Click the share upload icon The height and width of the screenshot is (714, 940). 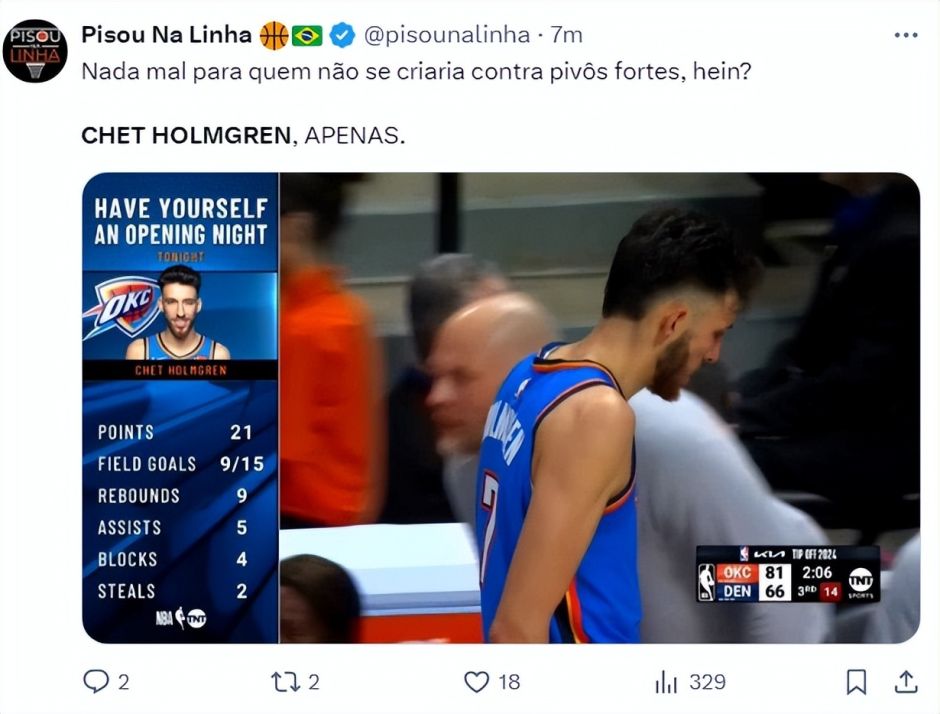coord(905,682)
